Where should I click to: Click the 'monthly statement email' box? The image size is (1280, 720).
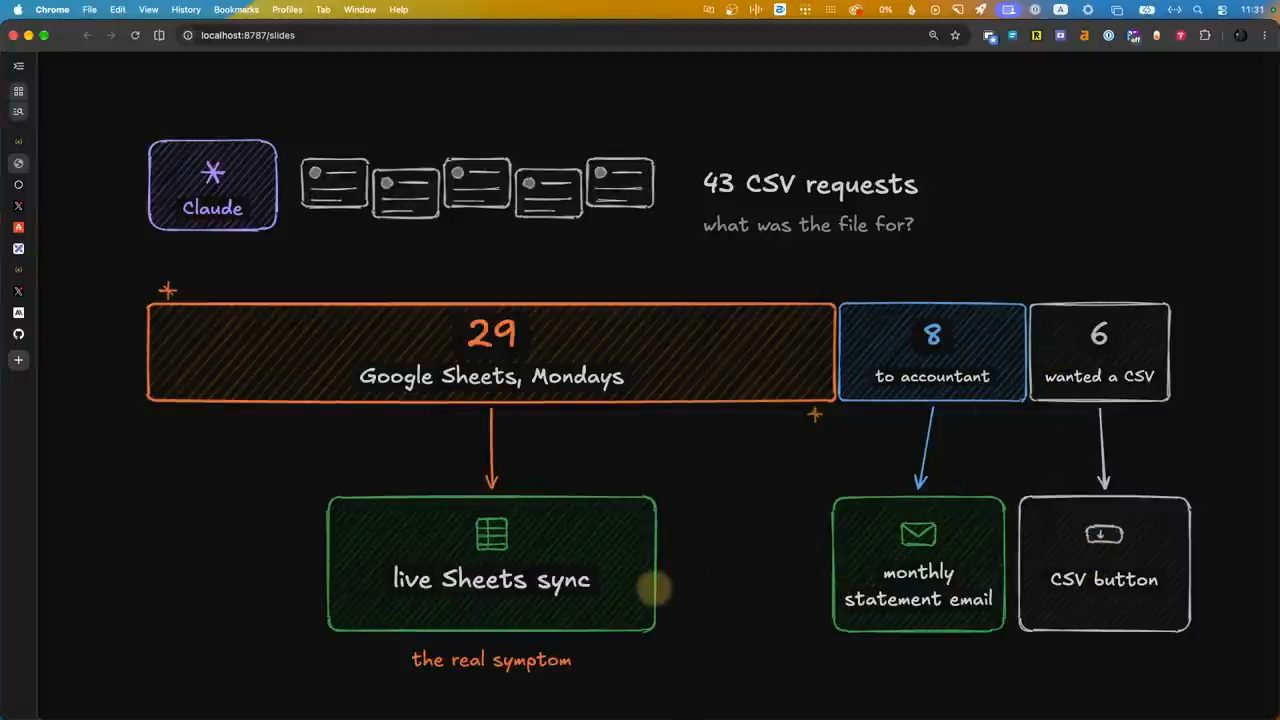(x=918, y=564)
